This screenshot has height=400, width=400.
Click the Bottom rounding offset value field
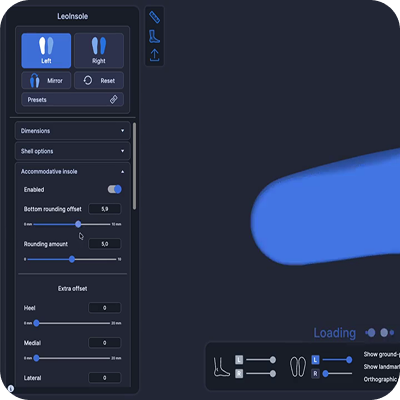click(105, 209)
